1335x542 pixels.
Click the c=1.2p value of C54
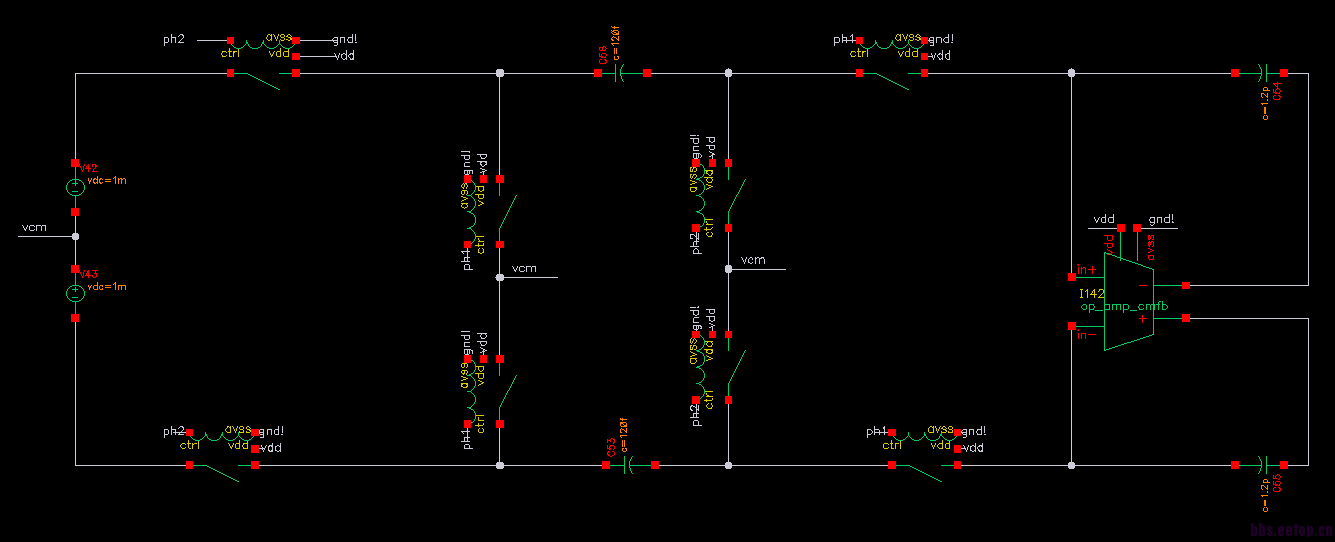click(1265, 103)
